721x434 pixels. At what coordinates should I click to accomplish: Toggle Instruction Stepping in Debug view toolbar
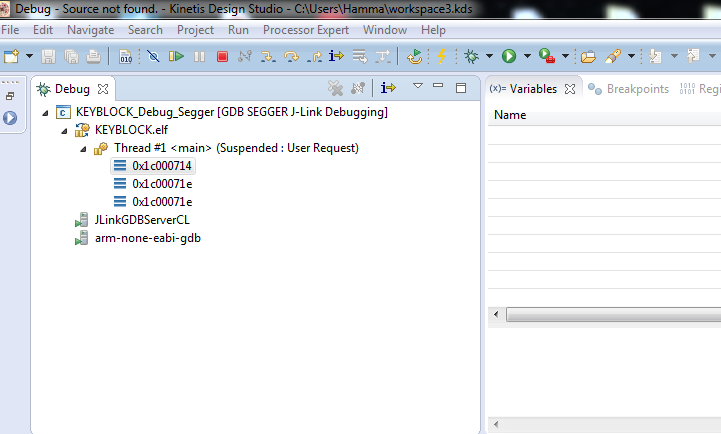pos(388,87)
